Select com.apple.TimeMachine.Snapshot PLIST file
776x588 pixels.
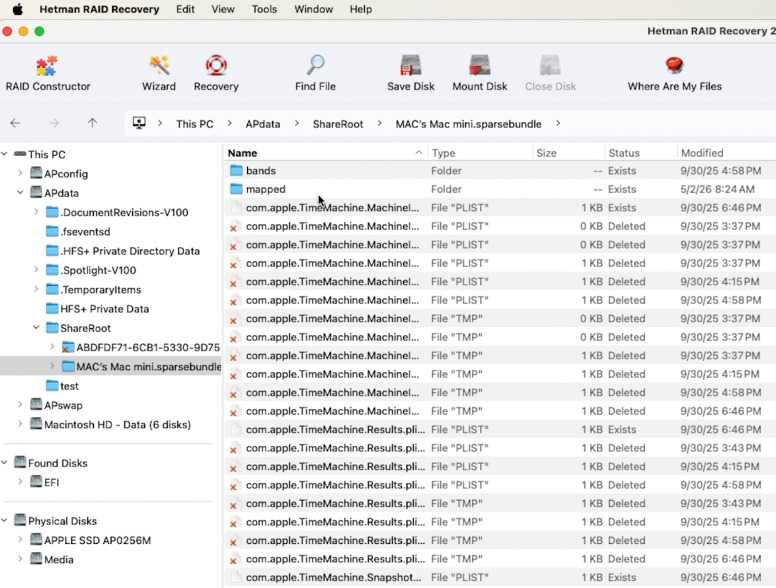(x=500, y=577)
